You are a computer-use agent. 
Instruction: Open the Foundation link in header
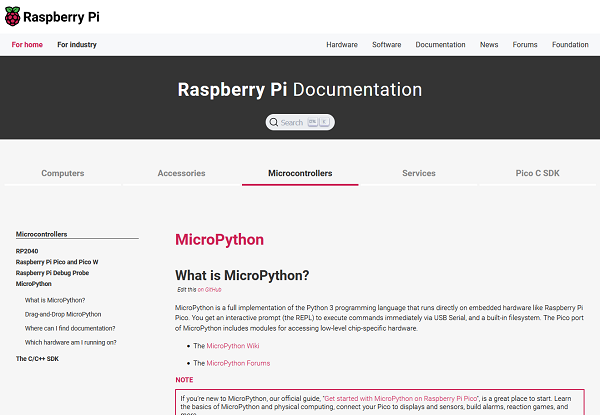coord(570,45)
